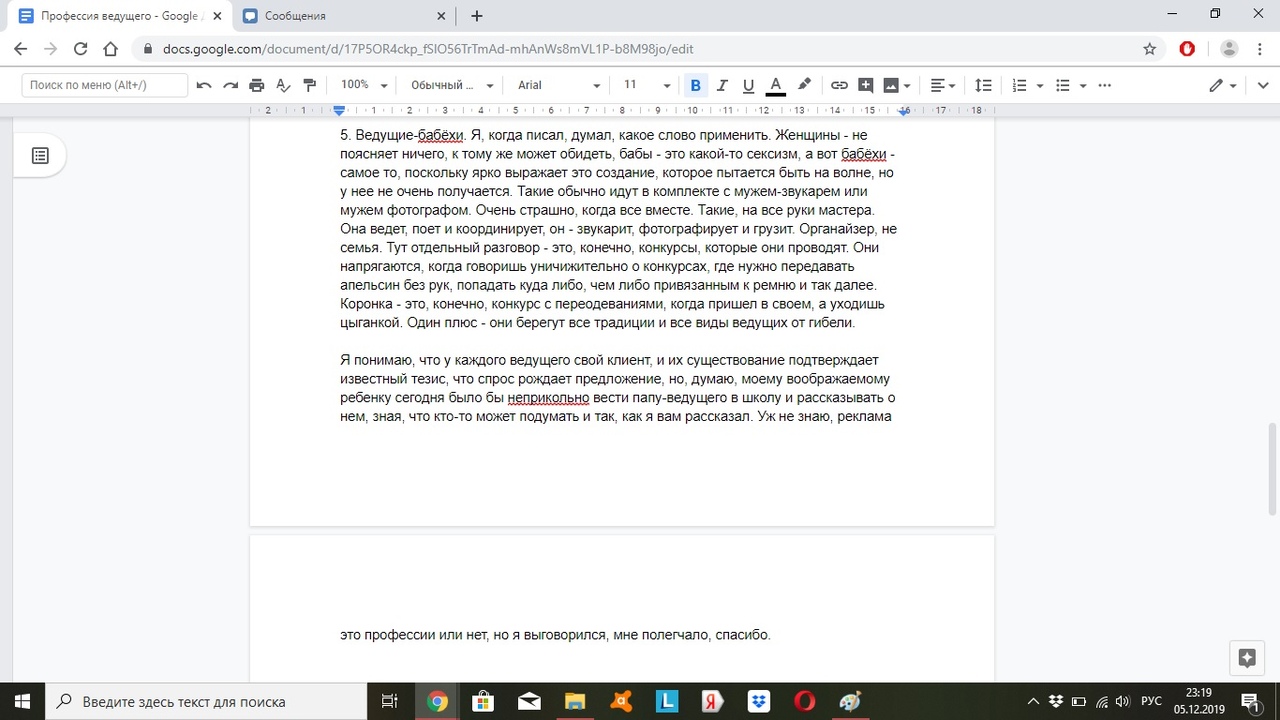Switch the РУС input language
1280x720 pixels.
pos(1151,701)
